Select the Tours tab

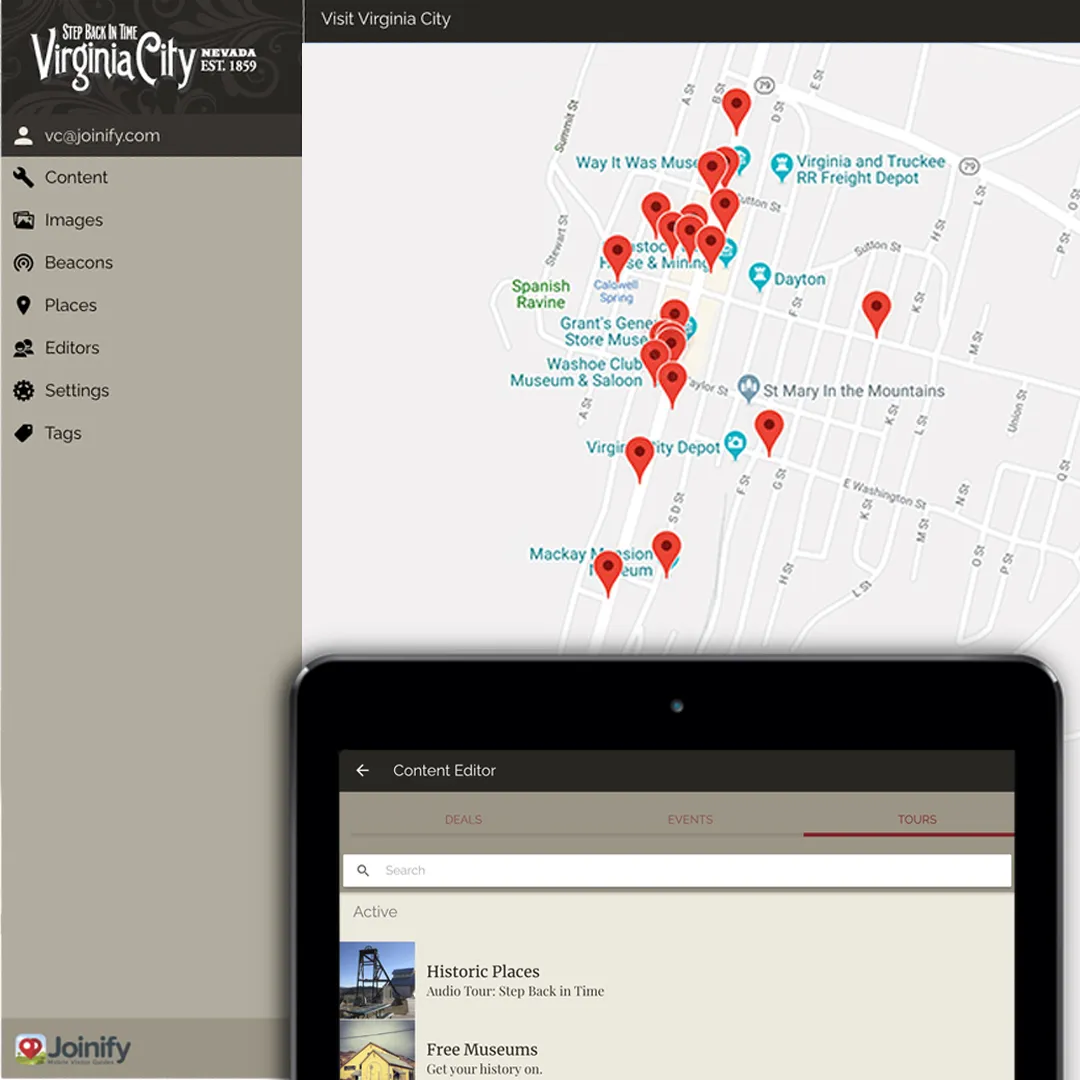coord(916,819)
